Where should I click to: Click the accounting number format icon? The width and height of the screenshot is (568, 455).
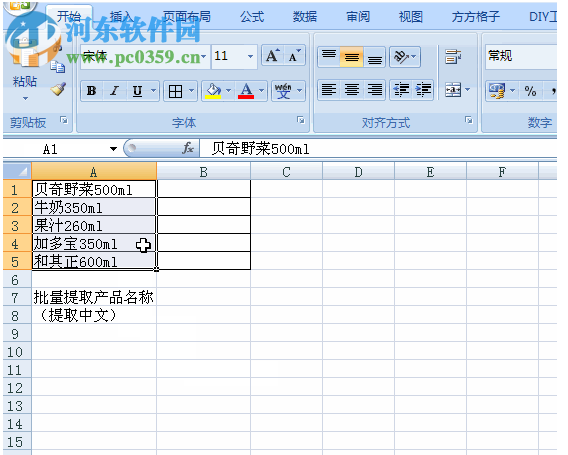click(x=497, y=91)
